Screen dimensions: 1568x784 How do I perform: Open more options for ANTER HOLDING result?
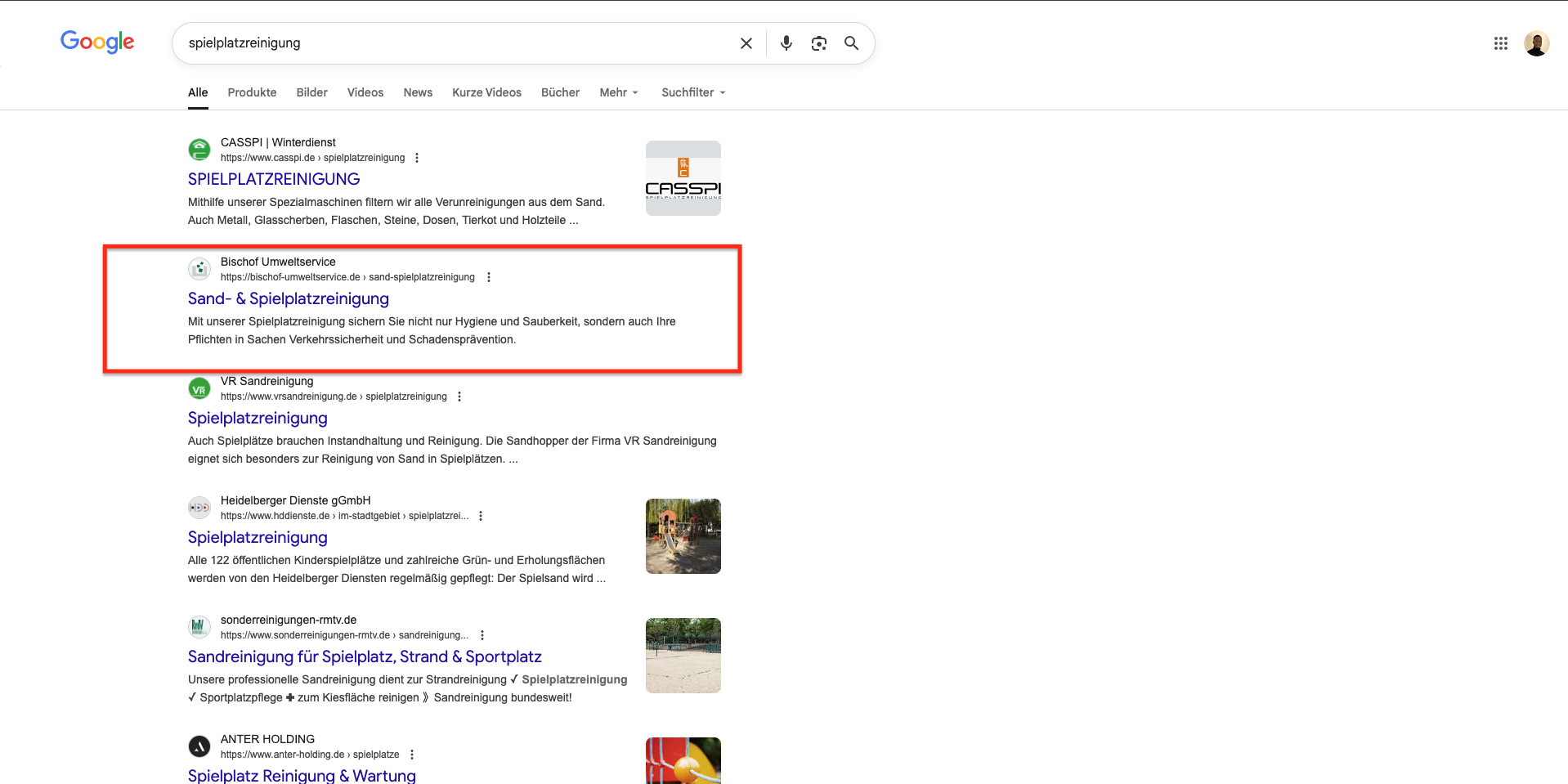point(412,755)
